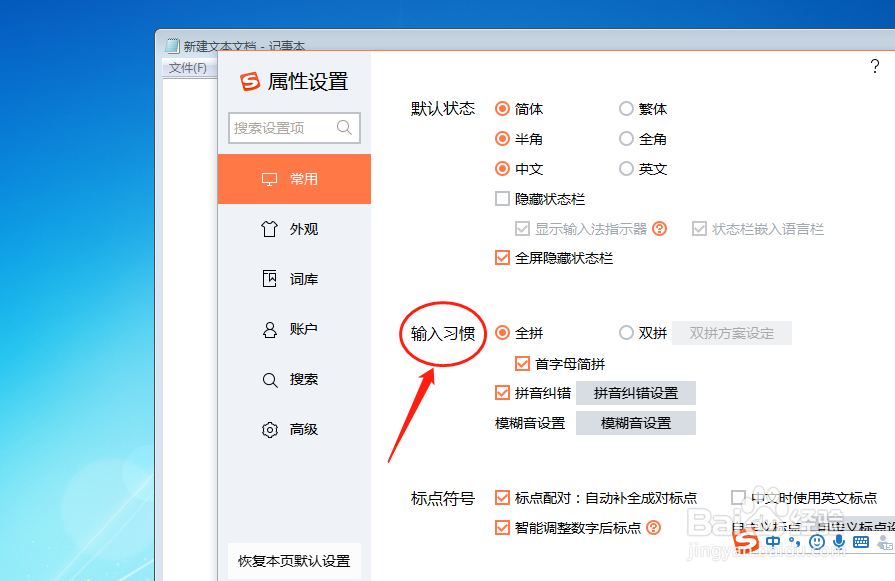The height and width of the screenshot is (581, 895).
Task: Open the 文件(F) menu in Notepad
Action: (x=188, y=68)
